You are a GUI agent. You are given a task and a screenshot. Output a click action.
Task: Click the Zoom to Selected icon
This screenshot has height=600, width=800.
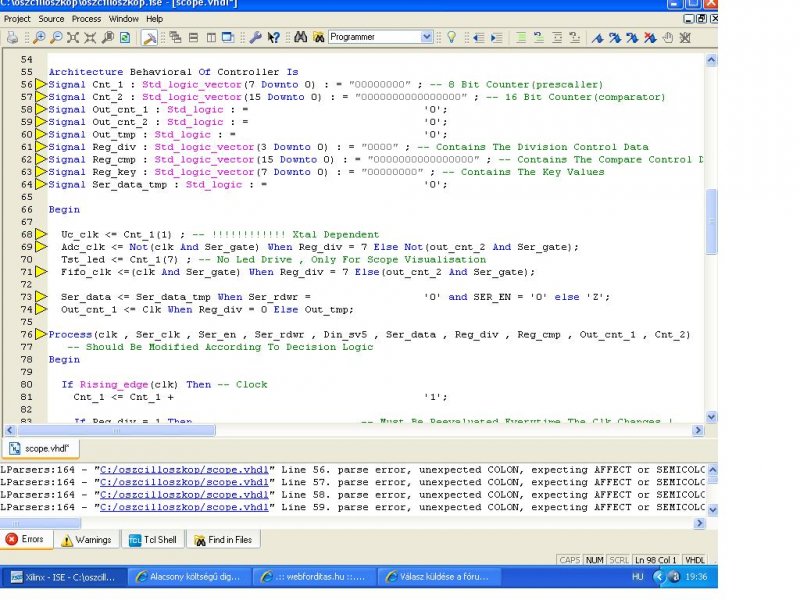point(90,37)
